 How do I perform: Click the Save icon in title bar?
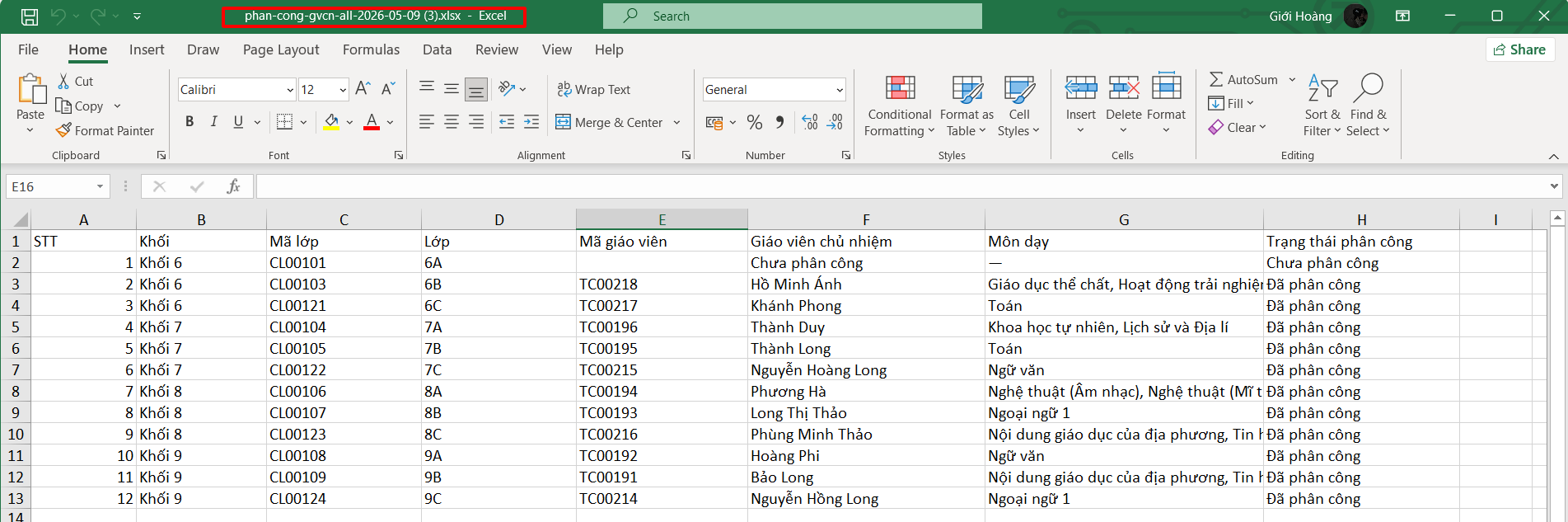(x=30, y=16)
